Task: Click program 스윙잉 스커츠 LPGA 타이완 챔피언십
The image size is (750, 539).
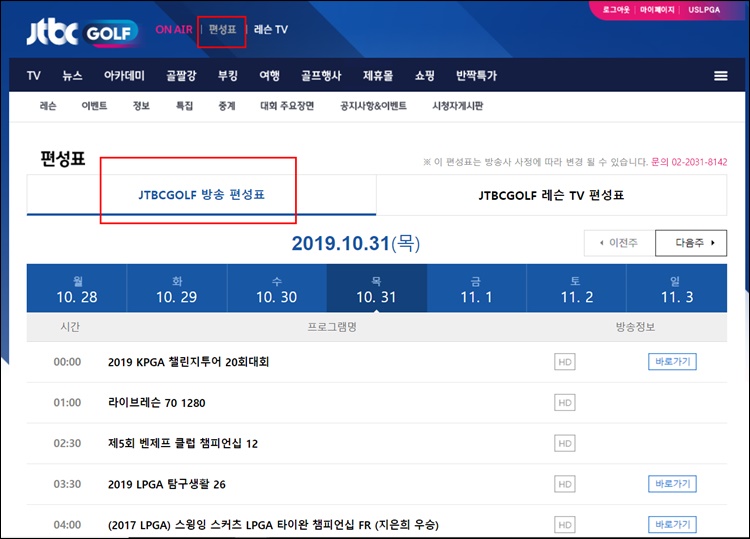Action: point(273,525)
